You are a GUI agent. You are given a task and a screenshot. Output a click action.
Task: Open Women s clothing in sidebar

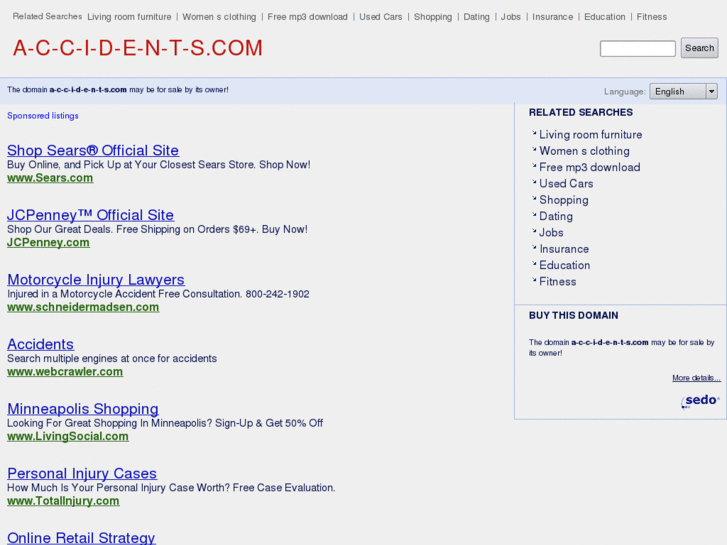tap(584, 151)
